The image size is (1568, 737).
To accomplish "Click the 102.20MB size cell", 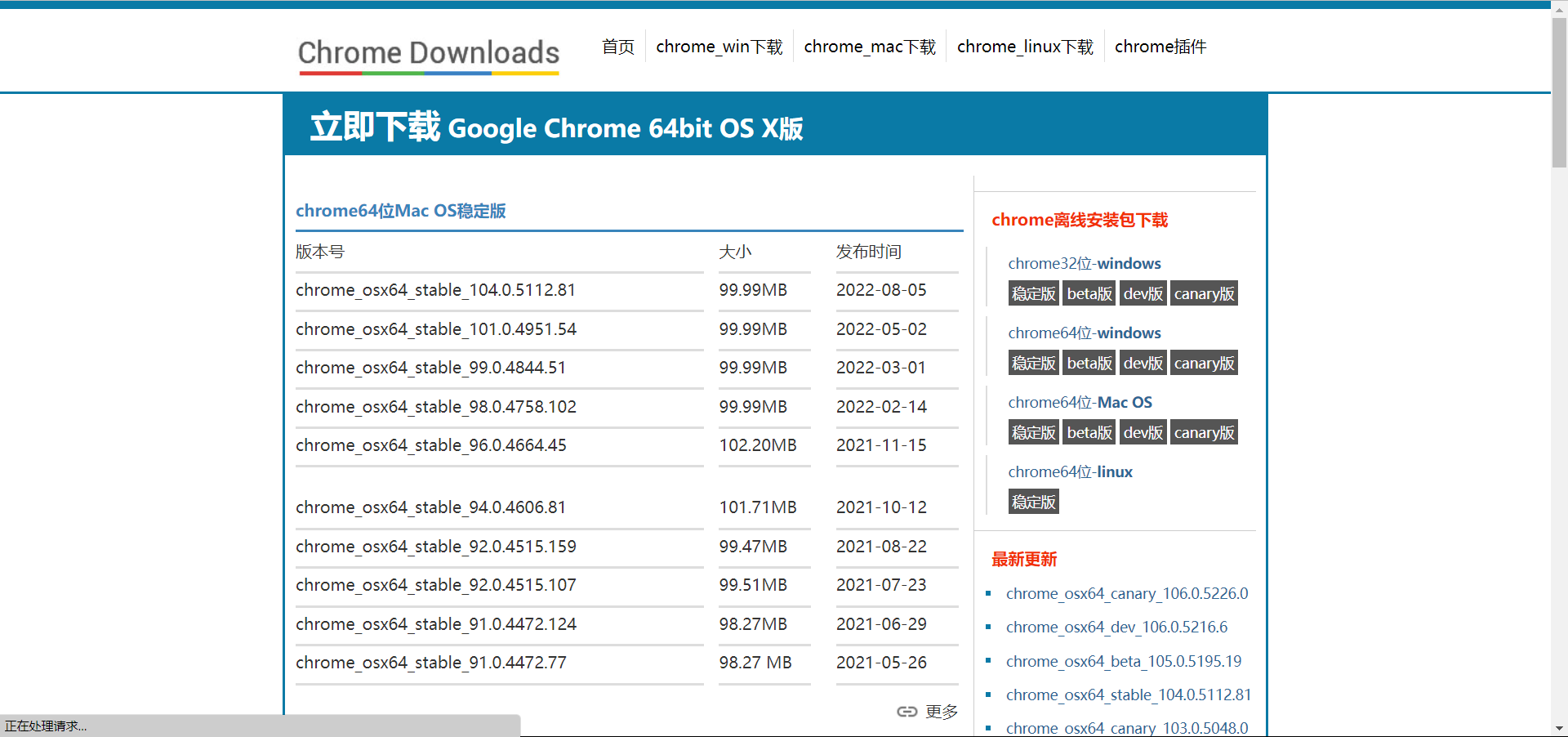I will pos(758,445).
